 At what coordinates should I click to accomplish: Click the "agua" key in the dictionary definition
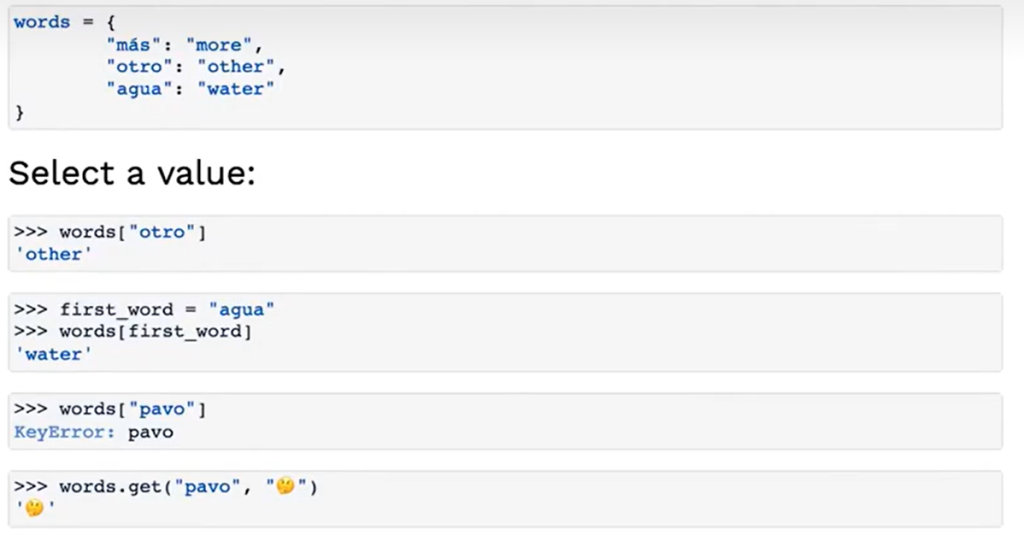(139, 89)
